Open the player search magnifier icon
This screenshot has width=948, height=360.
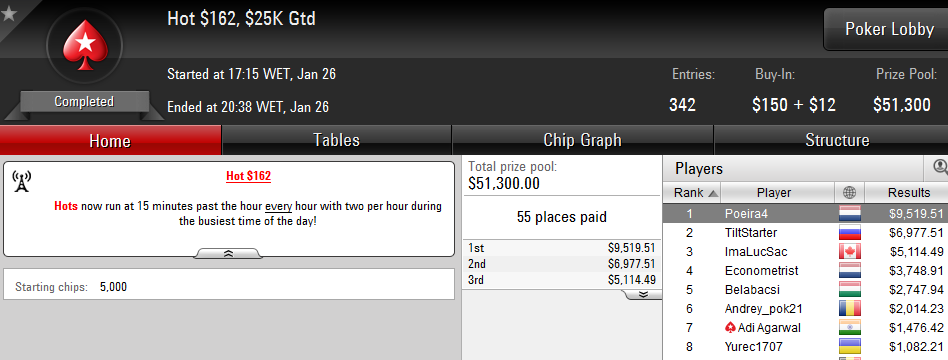point(939,168)
